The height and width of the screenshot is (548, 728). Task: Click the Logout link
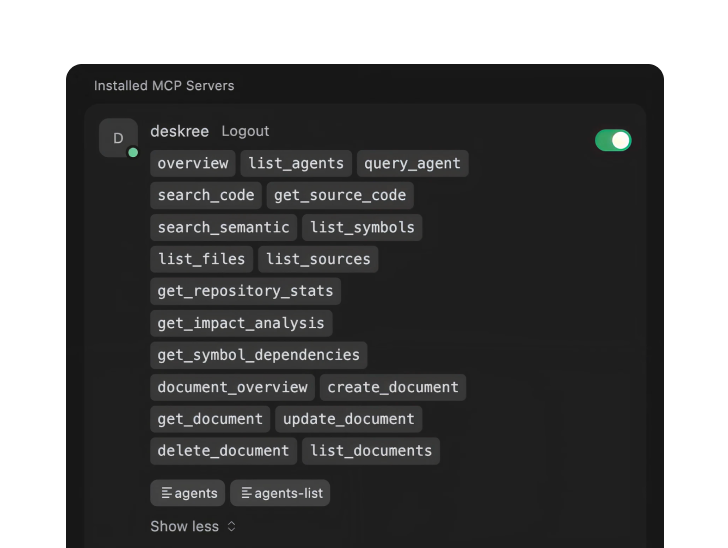click(245, 131)
